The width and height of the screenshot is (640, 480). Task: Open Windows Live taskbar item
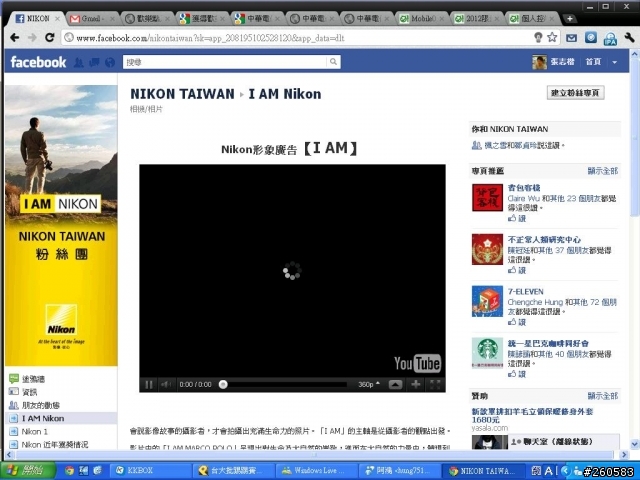316,471
